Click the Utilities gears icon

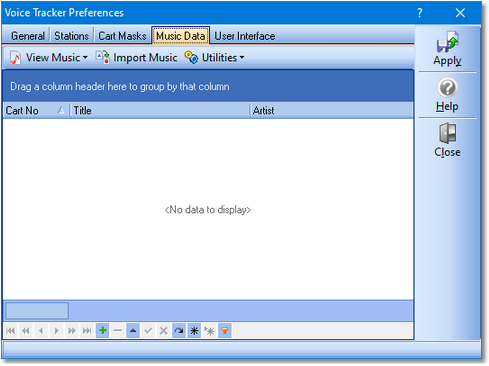coord(191,57)
